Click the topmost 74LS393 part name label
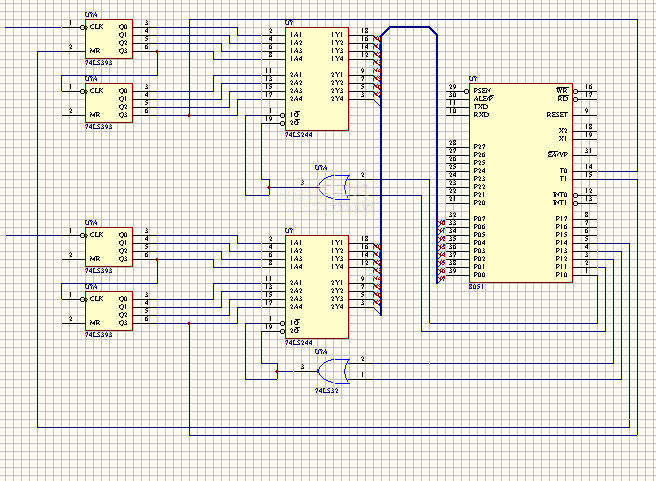Image resolution: width=656 pixels, height=481 pixels. 98,62
